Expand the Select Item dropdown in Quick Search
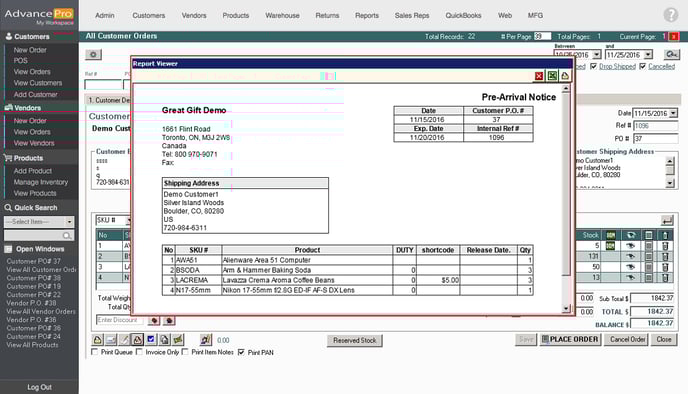This screenshot has width=688, height=394. pyautogui.click(x=69, y=222)
